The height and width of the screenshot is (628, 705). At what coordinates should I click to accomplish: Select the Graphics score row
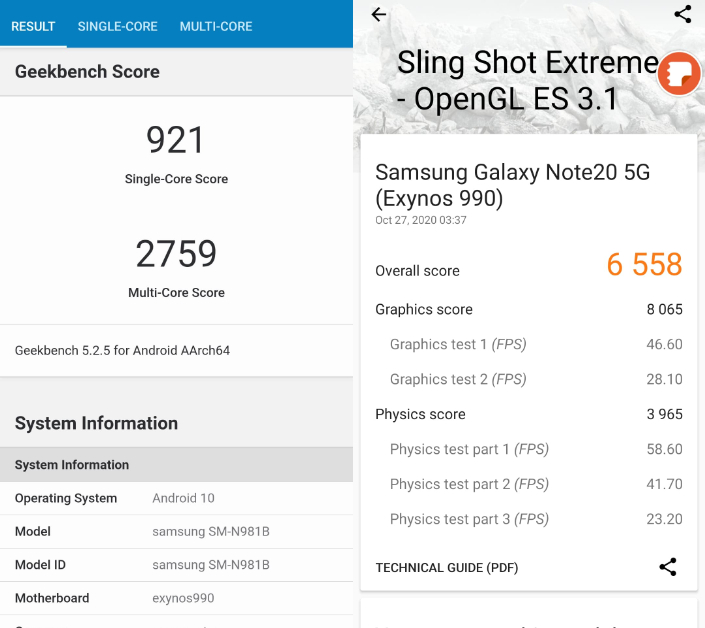click(529, 309)
